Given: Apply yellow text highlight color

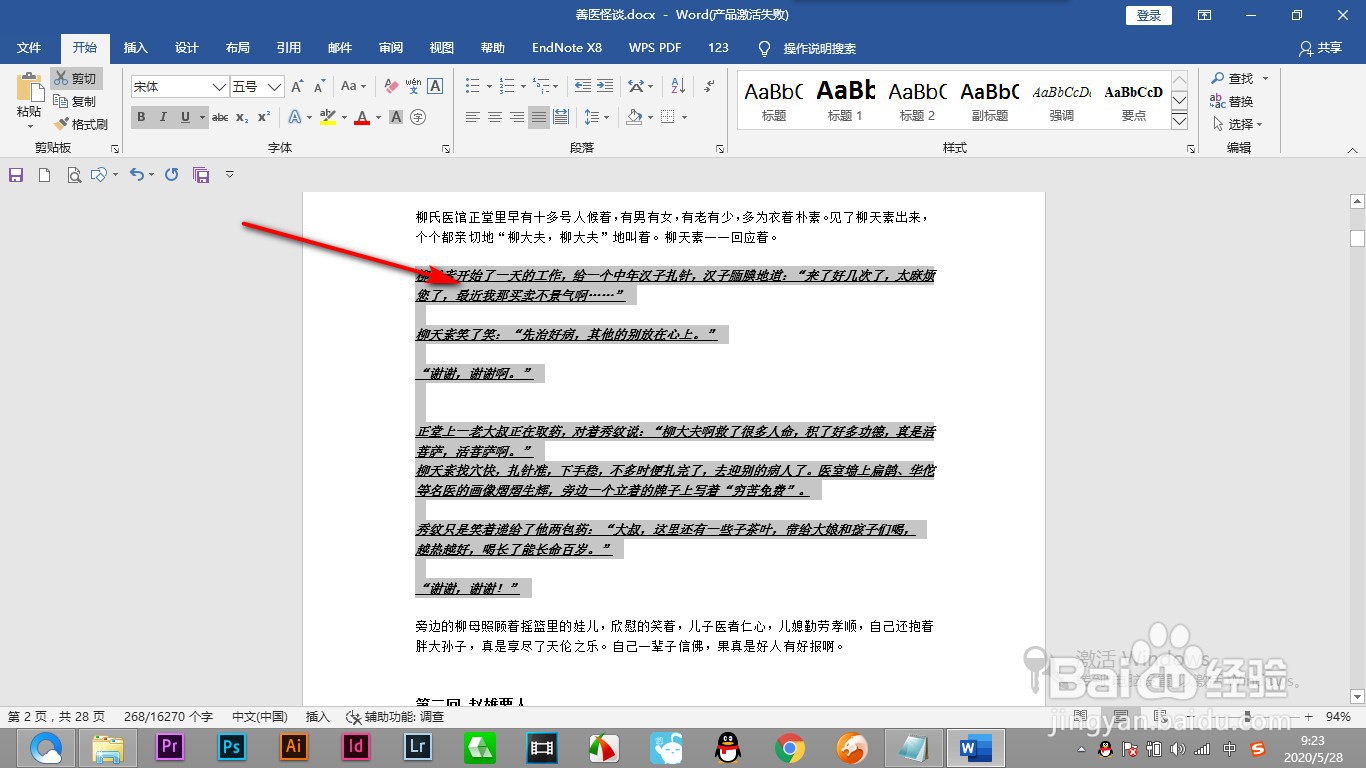Looking at the screenshot, I should 327,117.
